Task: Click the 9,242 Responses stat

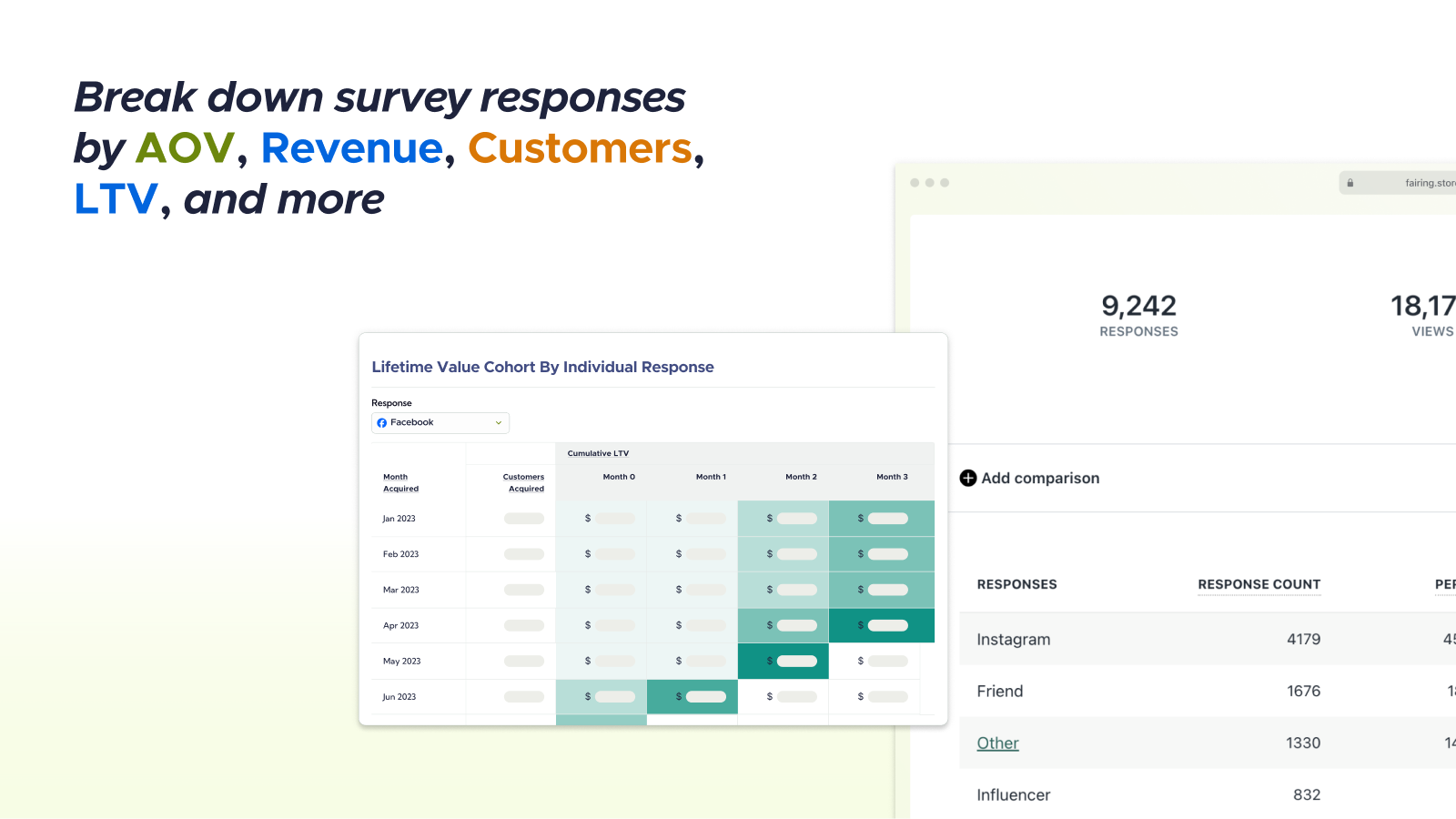Action: pyautogui.click(x=1138, y=315)
